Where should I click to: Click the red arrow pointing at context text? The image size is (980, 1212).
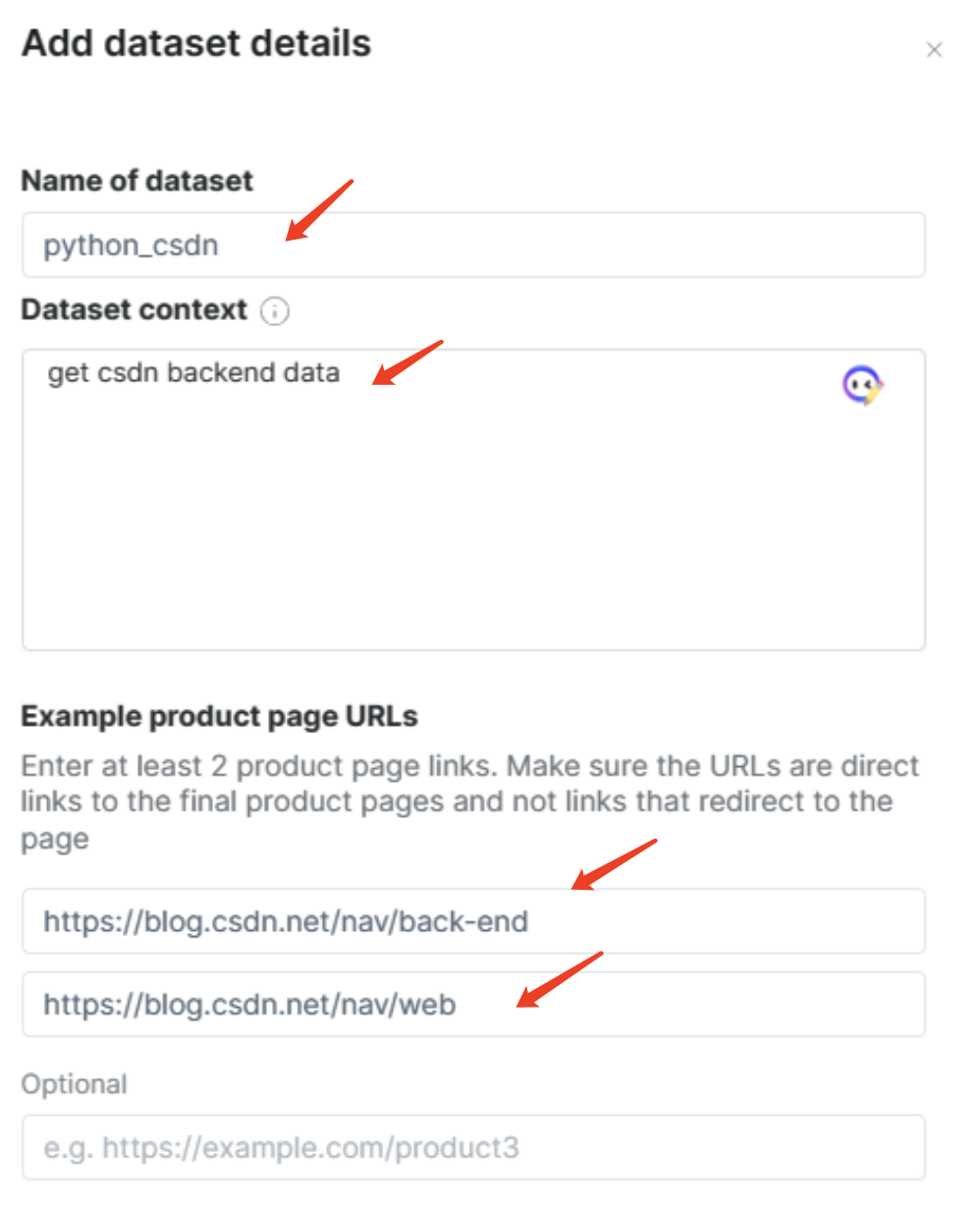(x=408, y=362)
